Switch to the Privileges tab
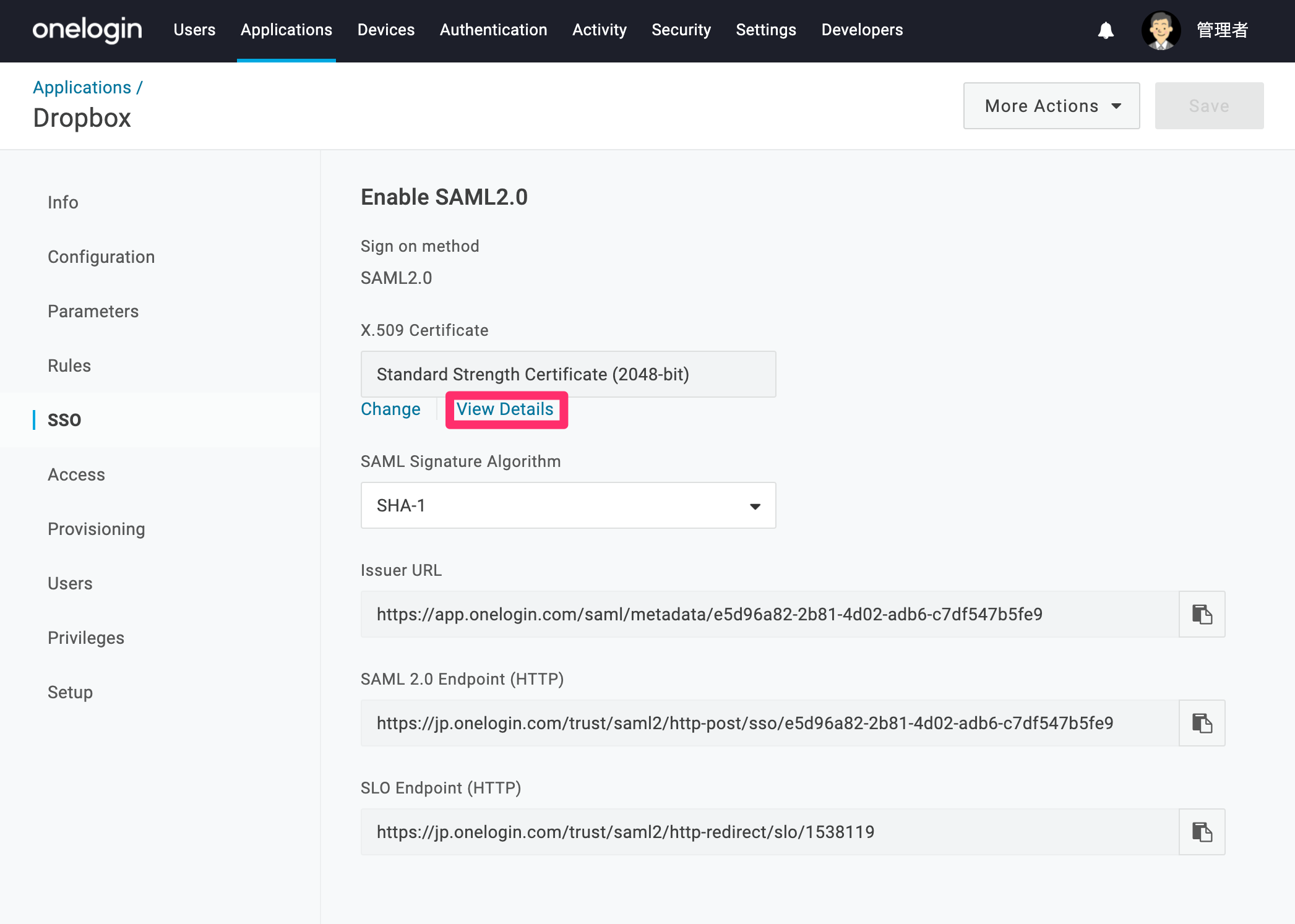This screenshot has height=924, width=1295. pyautogui.click(x=86, y=638)
